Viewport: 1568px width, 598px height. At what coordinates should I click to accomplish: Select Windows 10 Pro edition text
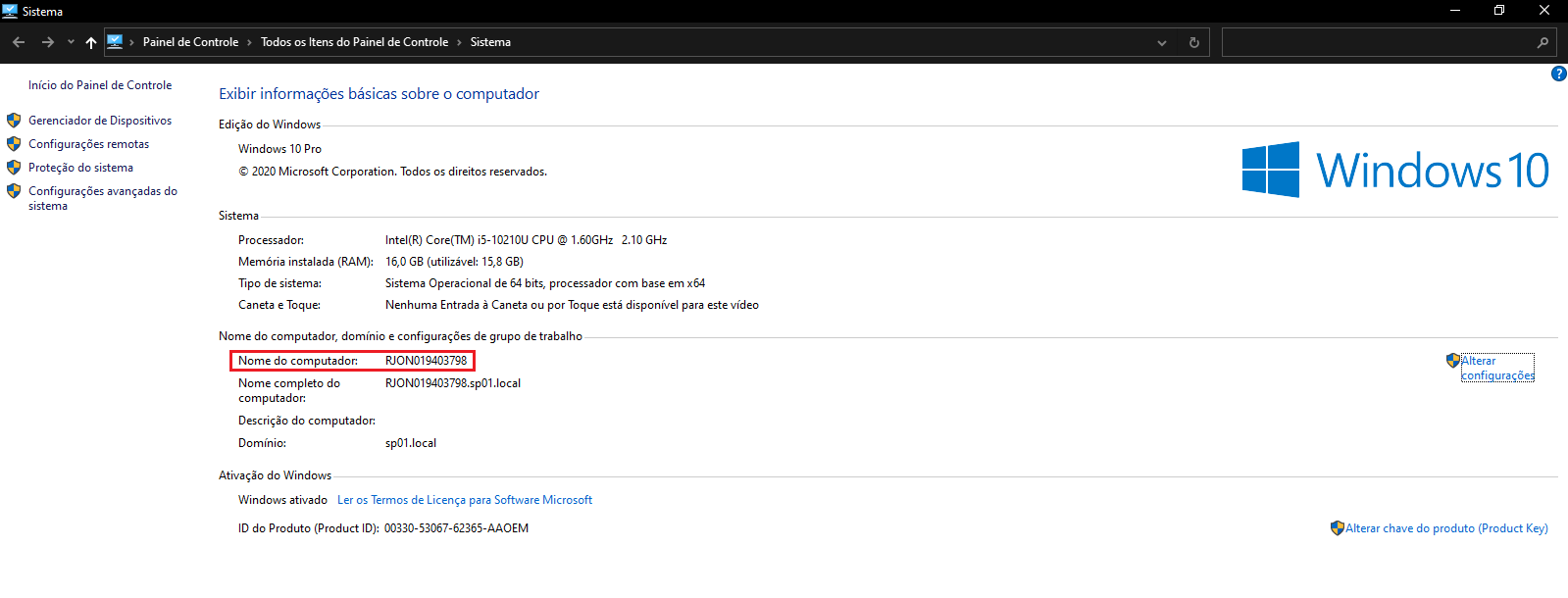279,149
